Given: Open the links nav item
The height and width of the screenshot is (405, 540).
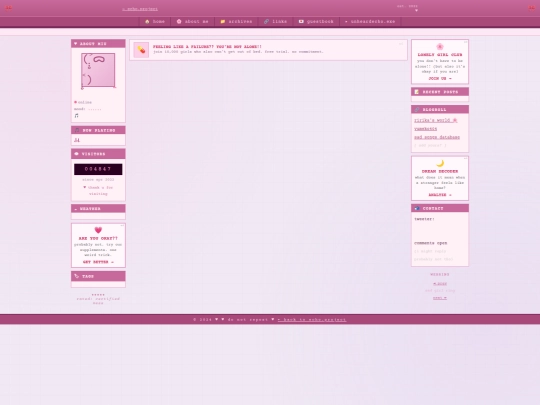Looking at the screenshot, I should (x=275, y=21).
